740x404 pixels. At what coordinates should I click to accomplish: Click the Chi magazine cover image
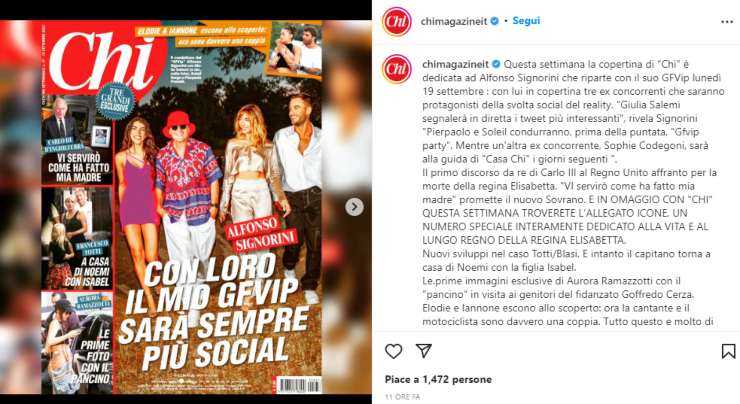[x=182, y=207]
